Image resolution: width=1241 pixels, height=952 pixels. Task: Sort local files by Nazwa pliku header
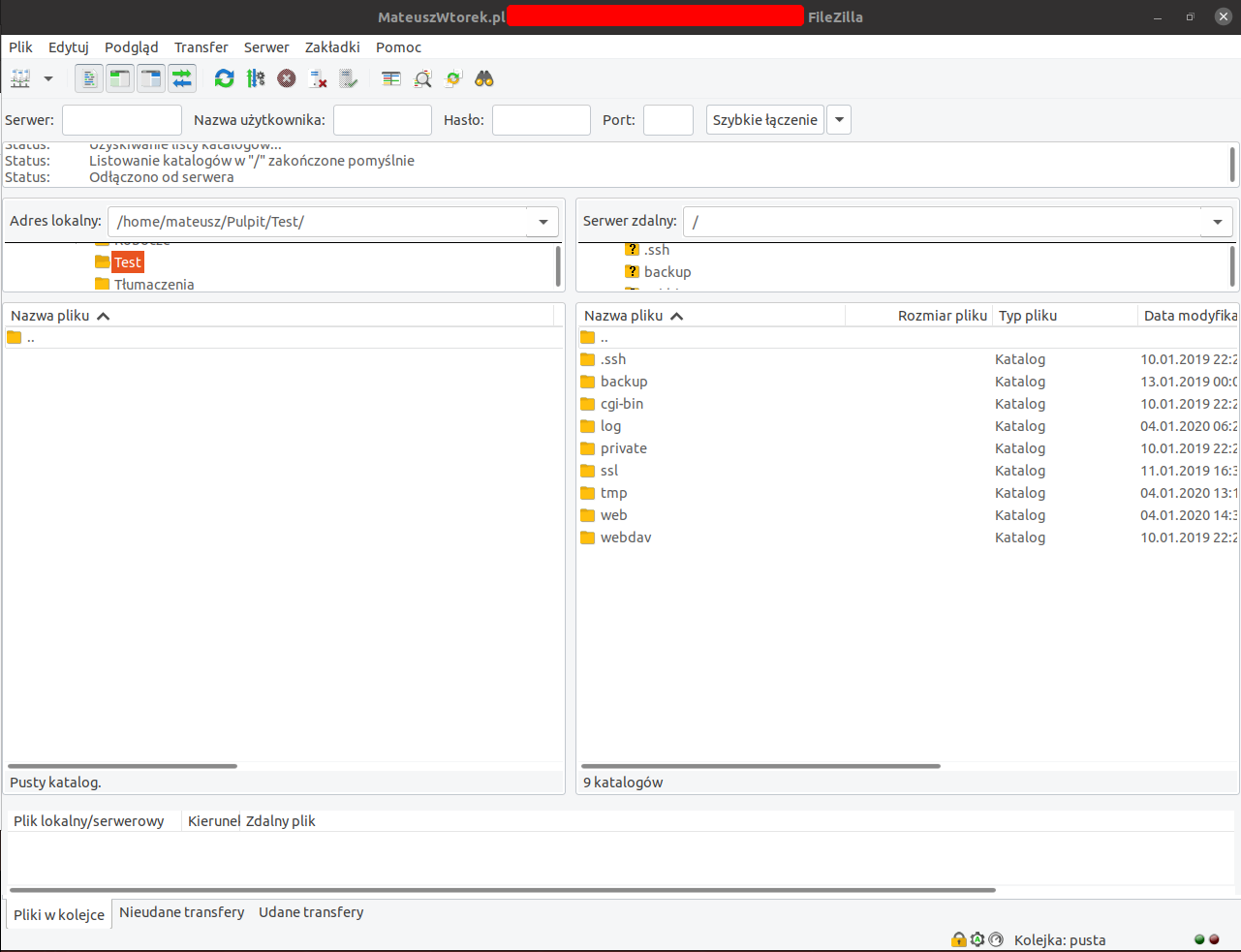click(x=279, y=316)
